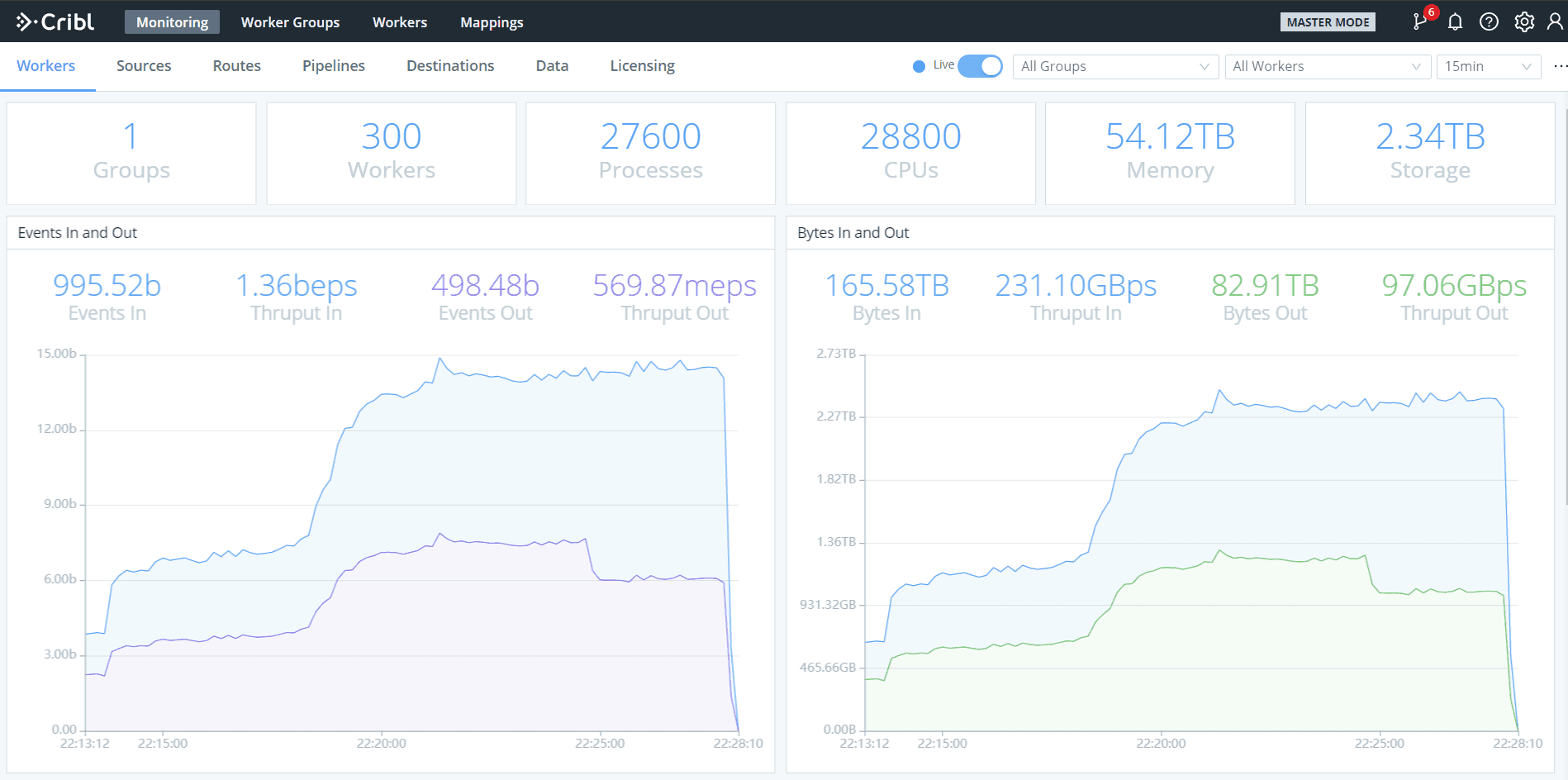The width and height of the screenshot is (1568, 780).
Task: Switch to the Worker Groups menu
Action: click(290, 22)
